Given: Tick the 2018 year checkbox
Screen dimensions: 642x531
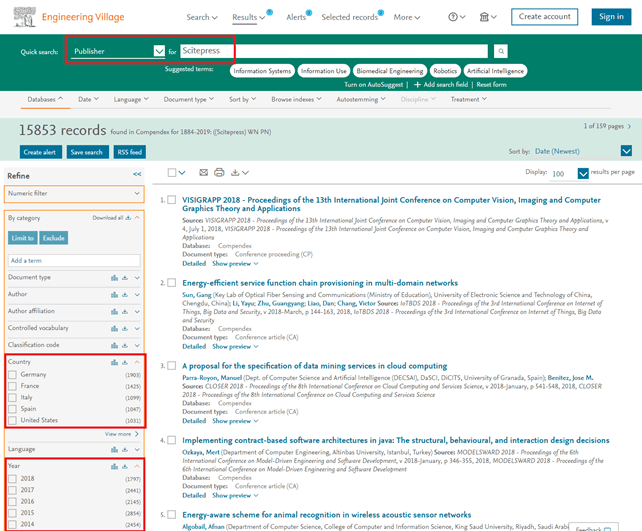Looking at the screenshot, I should click(12, 479).
